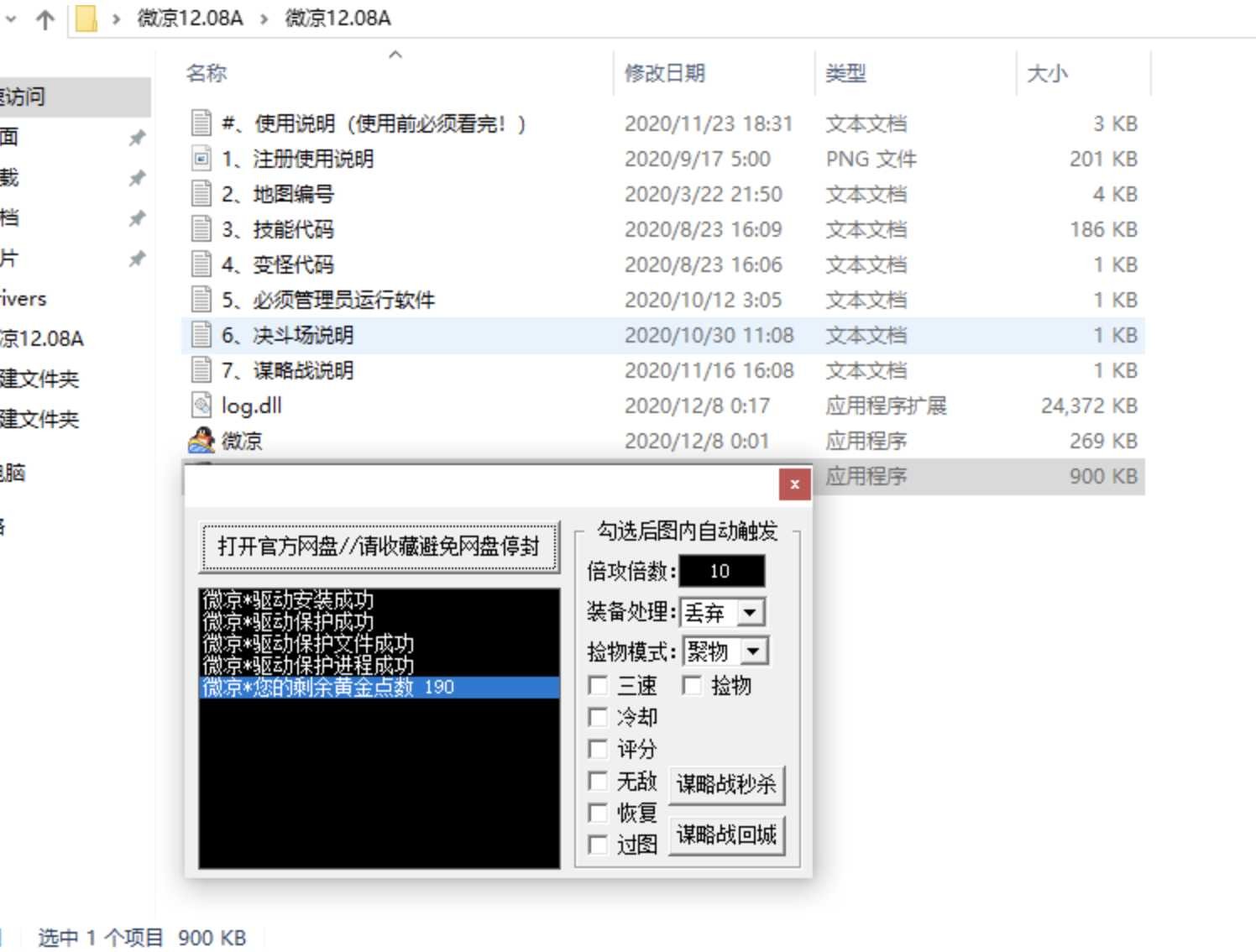Close the tool dialog with red X
1256x952 pixels.
[x=794, y=484]
